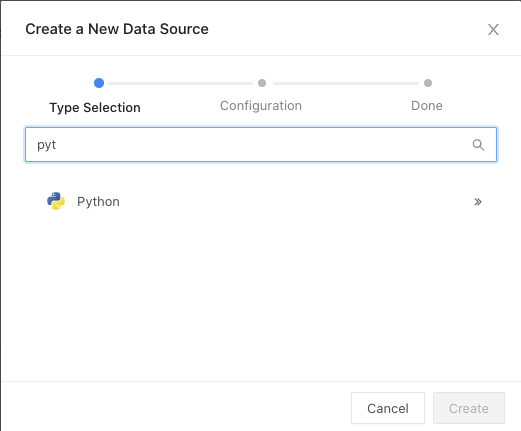
Task: Close the New Data Source dialog
Action: (x=493, y=29)
